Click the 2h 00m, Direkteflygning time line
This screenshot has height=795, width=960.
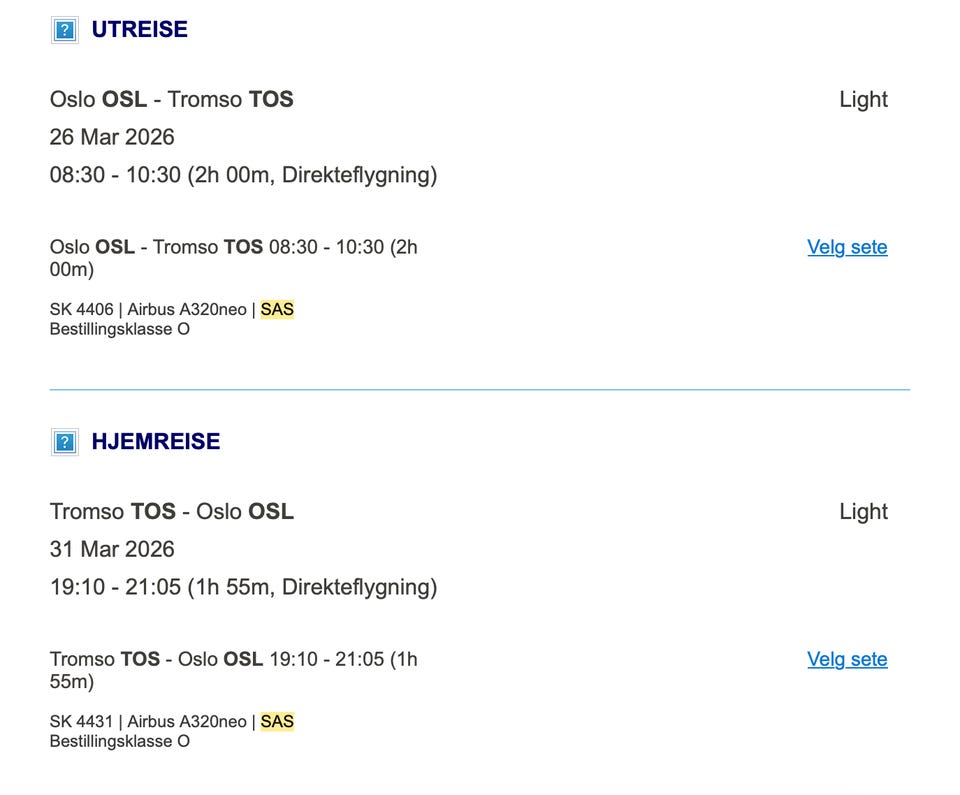(243, 175)
